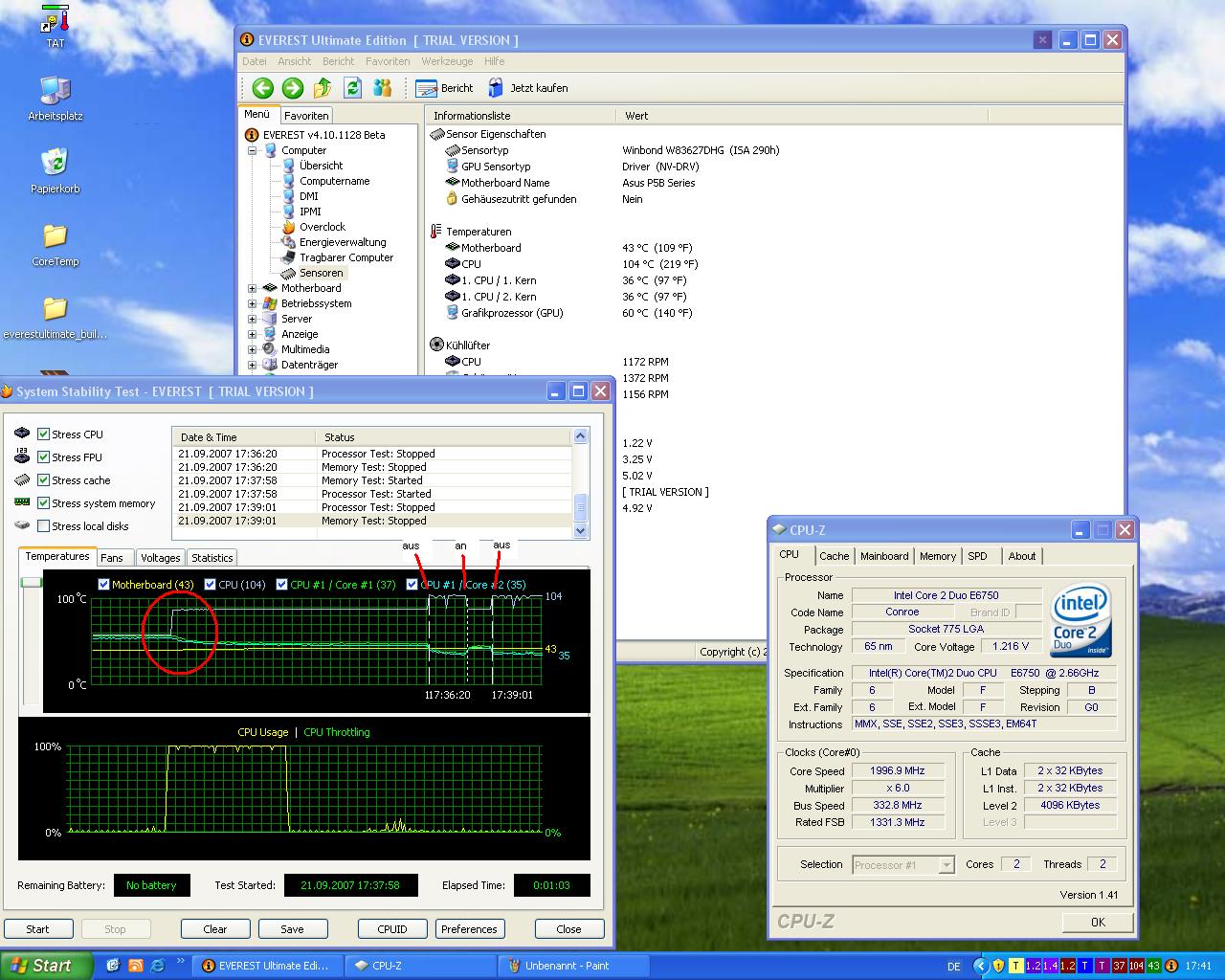Toggle the Stress CPU checkbox
Image resolution: width=1225 pixels, height=980 pixels.
[43, 434]
